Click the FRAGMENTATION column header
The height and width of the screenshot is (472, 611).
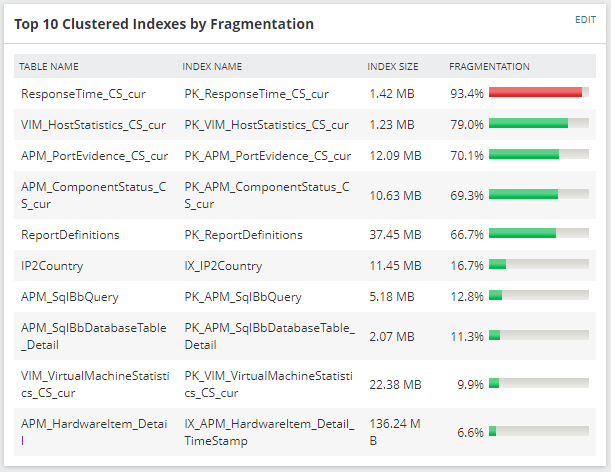[x=489, y=67]
